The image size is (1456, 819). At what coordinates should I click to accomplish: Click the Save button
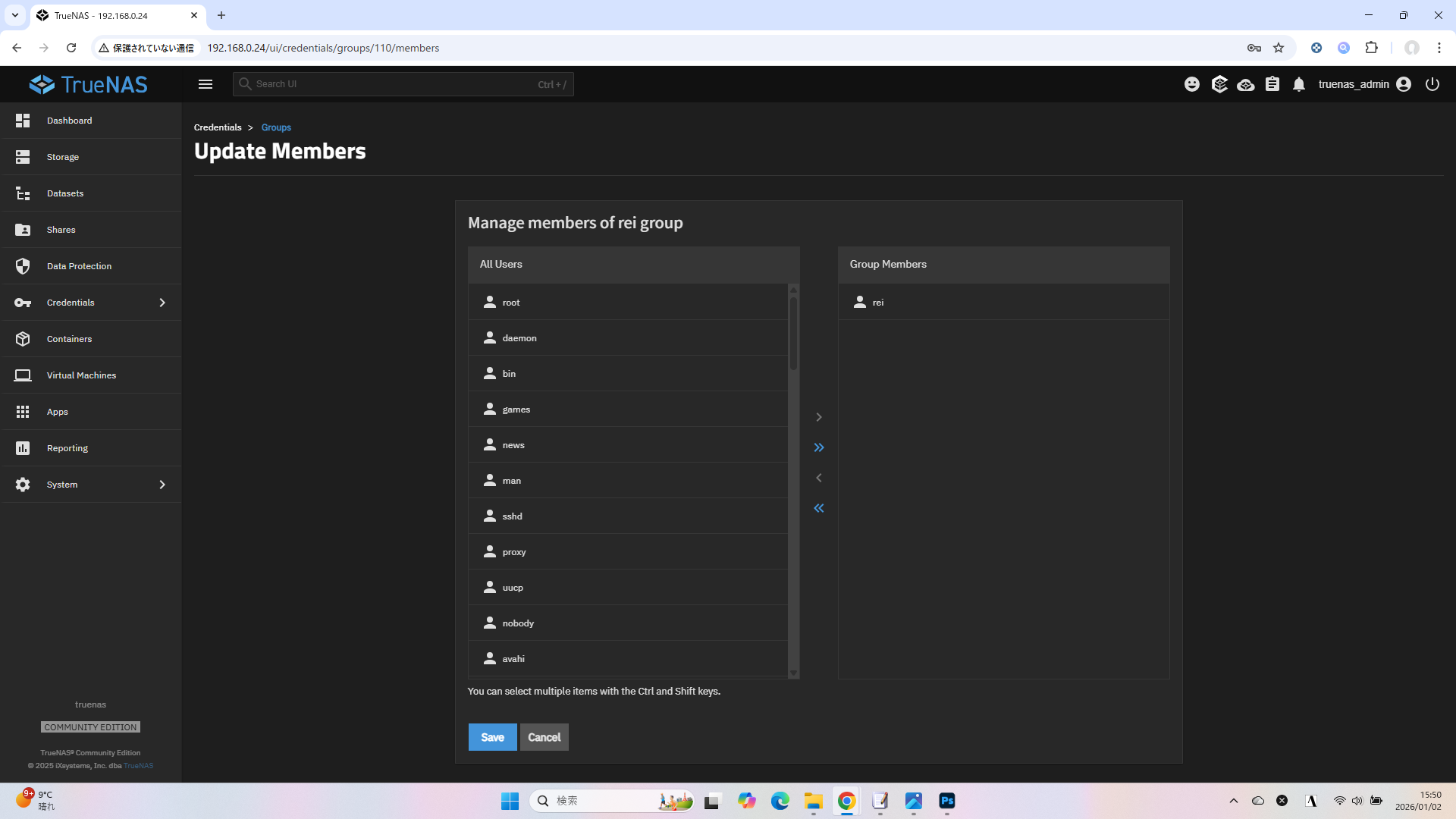point(492,737)
